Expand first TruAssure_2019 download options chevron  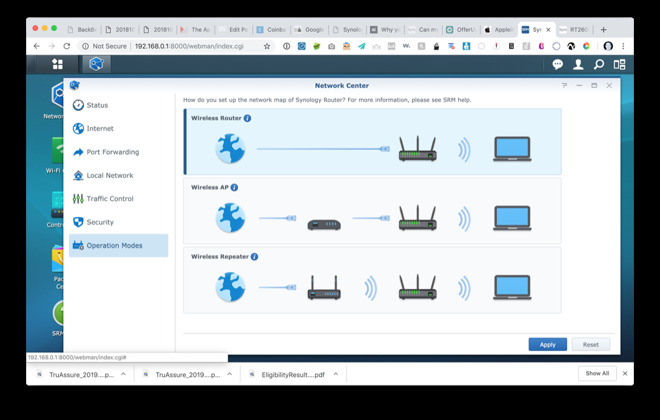click(x=123, y=374)
